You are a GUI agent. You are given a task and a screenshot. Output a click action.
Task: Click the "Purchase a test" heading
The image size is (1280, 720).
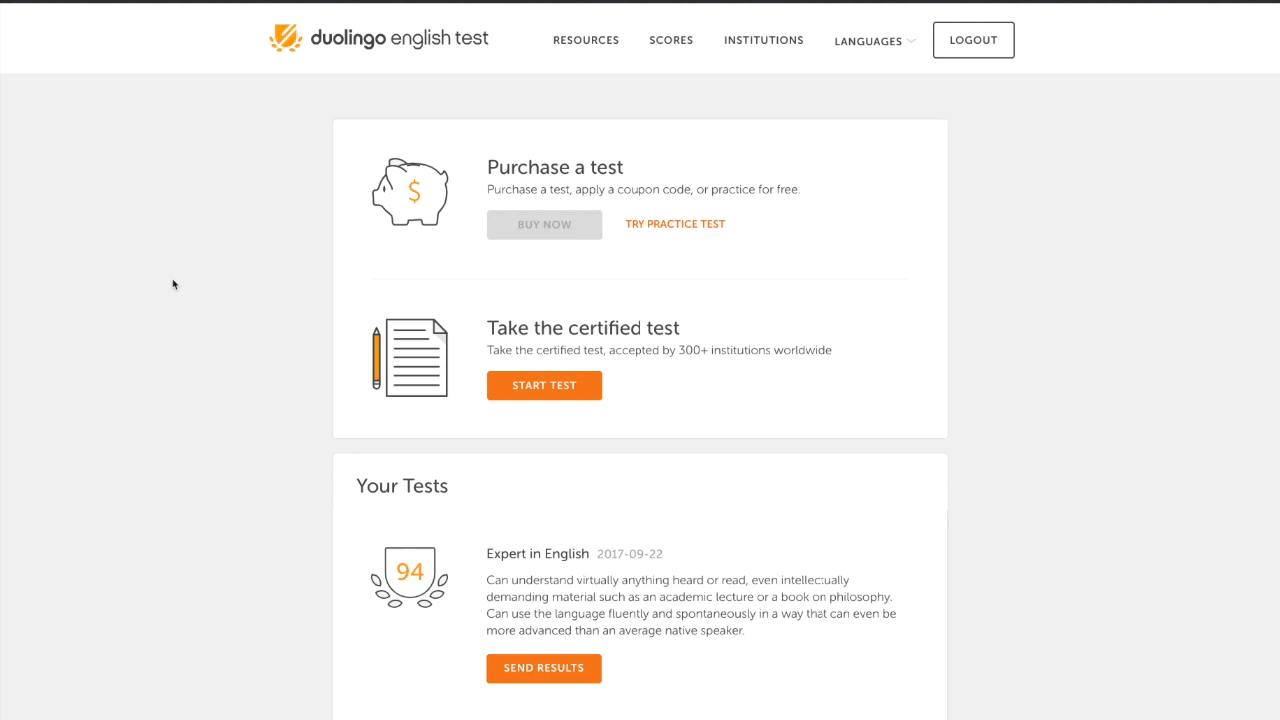pos(555,167)
